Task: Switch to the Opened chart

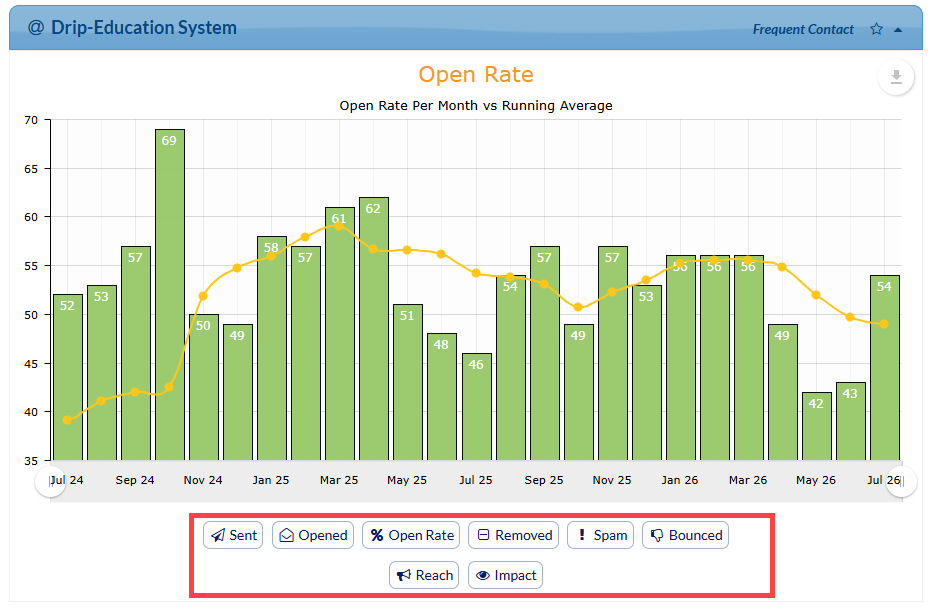Action: tap(313, 535)
